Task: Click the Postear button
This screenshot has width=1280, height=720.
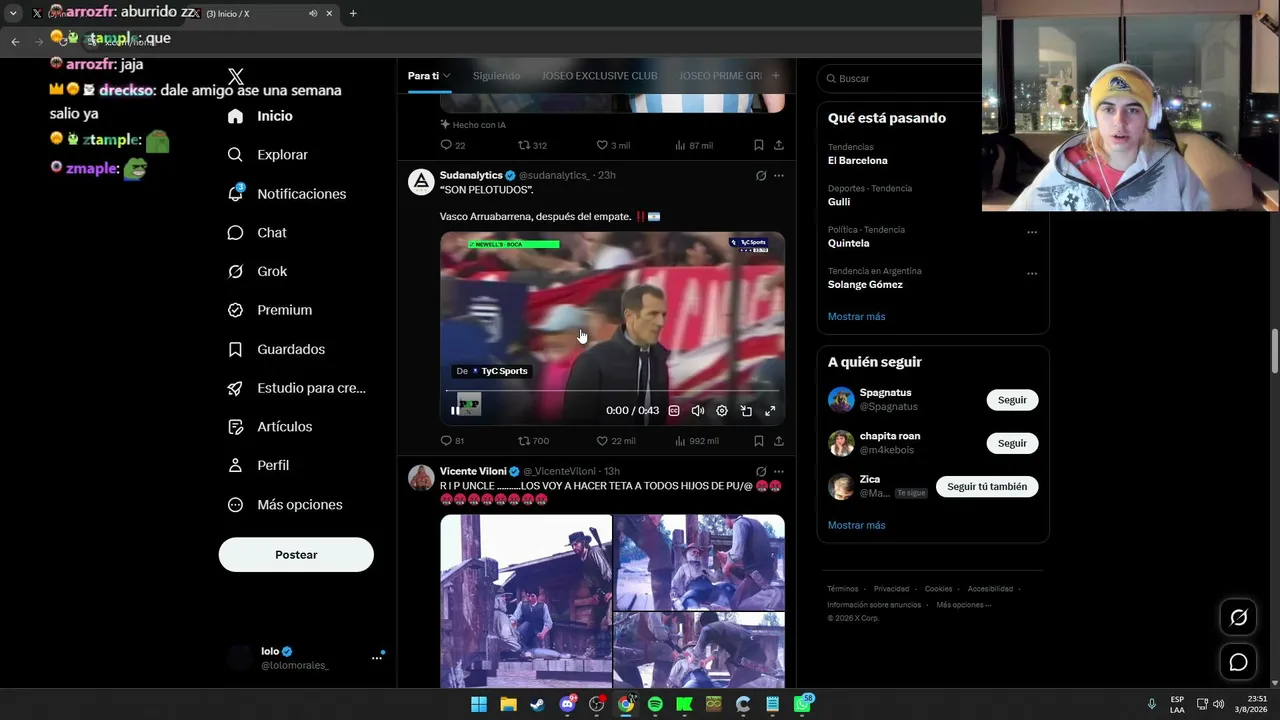Action: pos(296,555)
